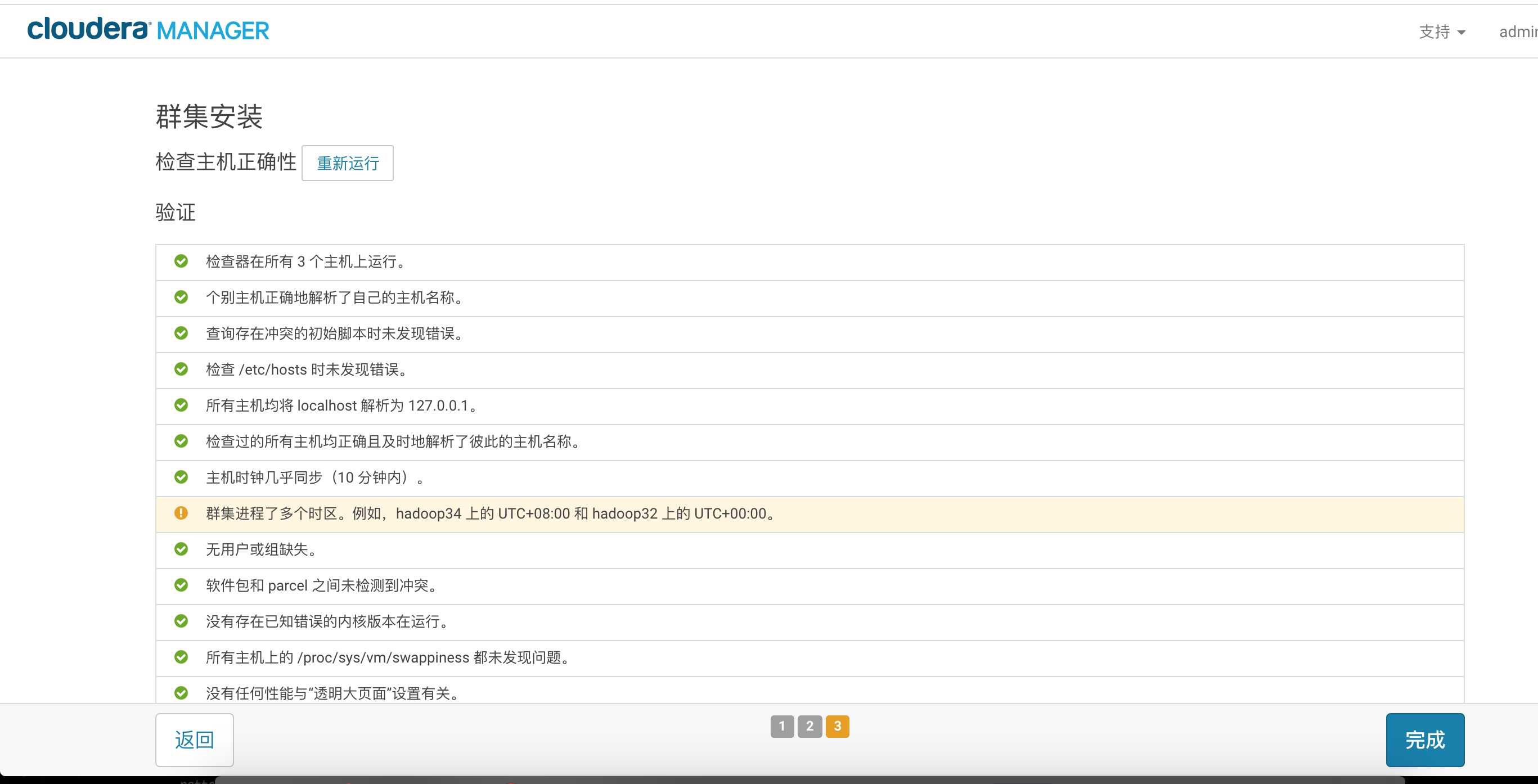This screenshot has width=1538, height=784.
Task: Open the 支持 dropdown menu
Action: tap(1442, 31)
